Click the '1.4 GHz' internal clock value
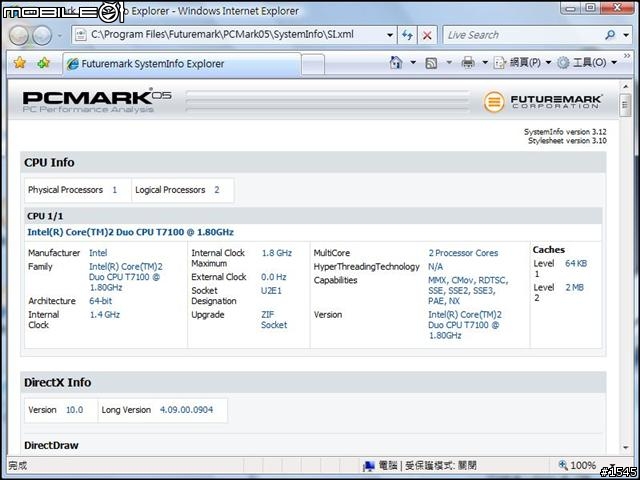640x480 pixels. point(105,314)
